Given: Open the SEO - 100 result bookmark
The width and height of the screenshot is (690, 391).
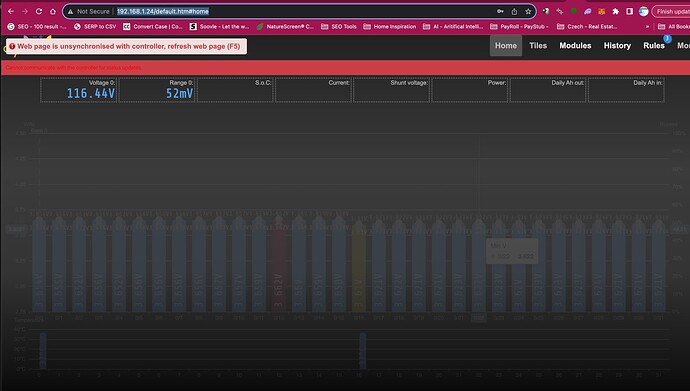Looking at the screenshot, I should (37, 26).
